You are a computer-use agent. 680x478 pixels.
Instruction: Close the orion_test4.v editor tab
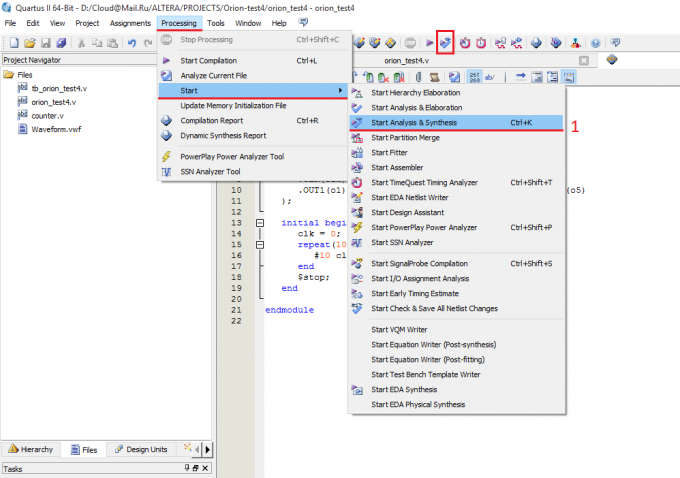(x=584, y=60)
